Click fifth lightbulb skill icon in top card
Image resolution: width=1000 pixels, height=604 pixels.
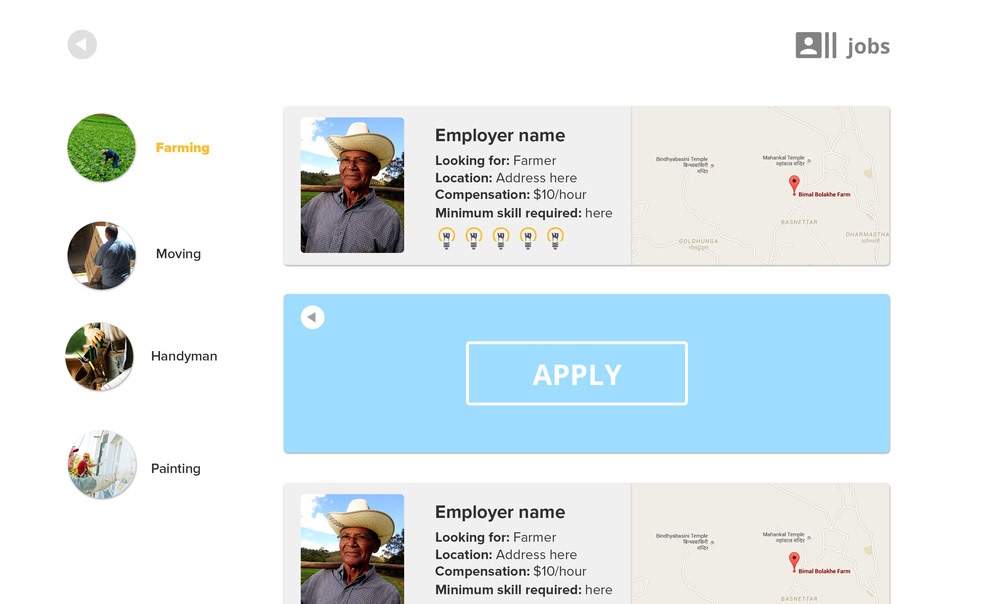click(x=555, y=238)
